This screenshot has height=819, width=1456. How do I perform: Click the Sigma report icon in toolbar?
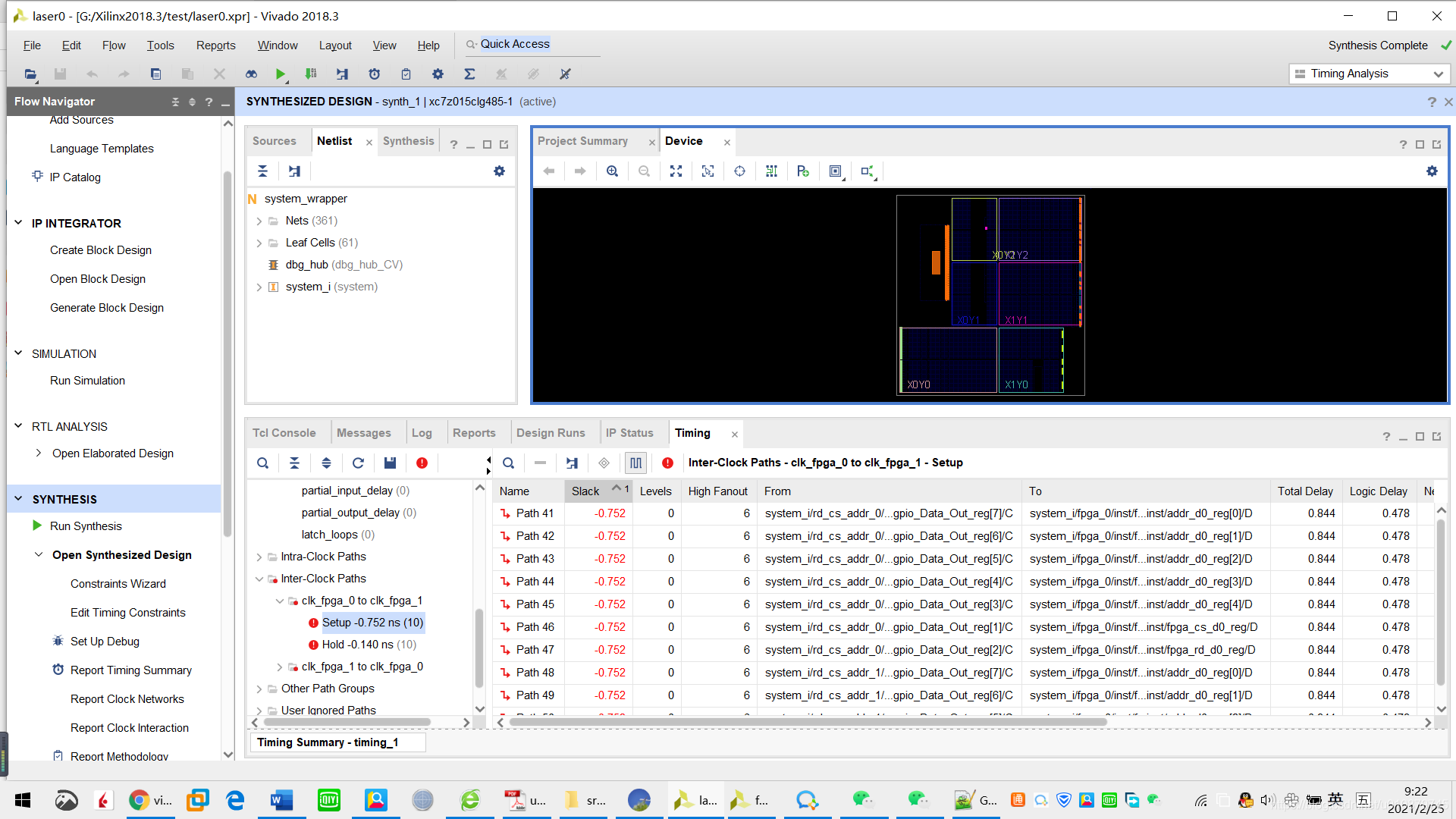[469, 74]
